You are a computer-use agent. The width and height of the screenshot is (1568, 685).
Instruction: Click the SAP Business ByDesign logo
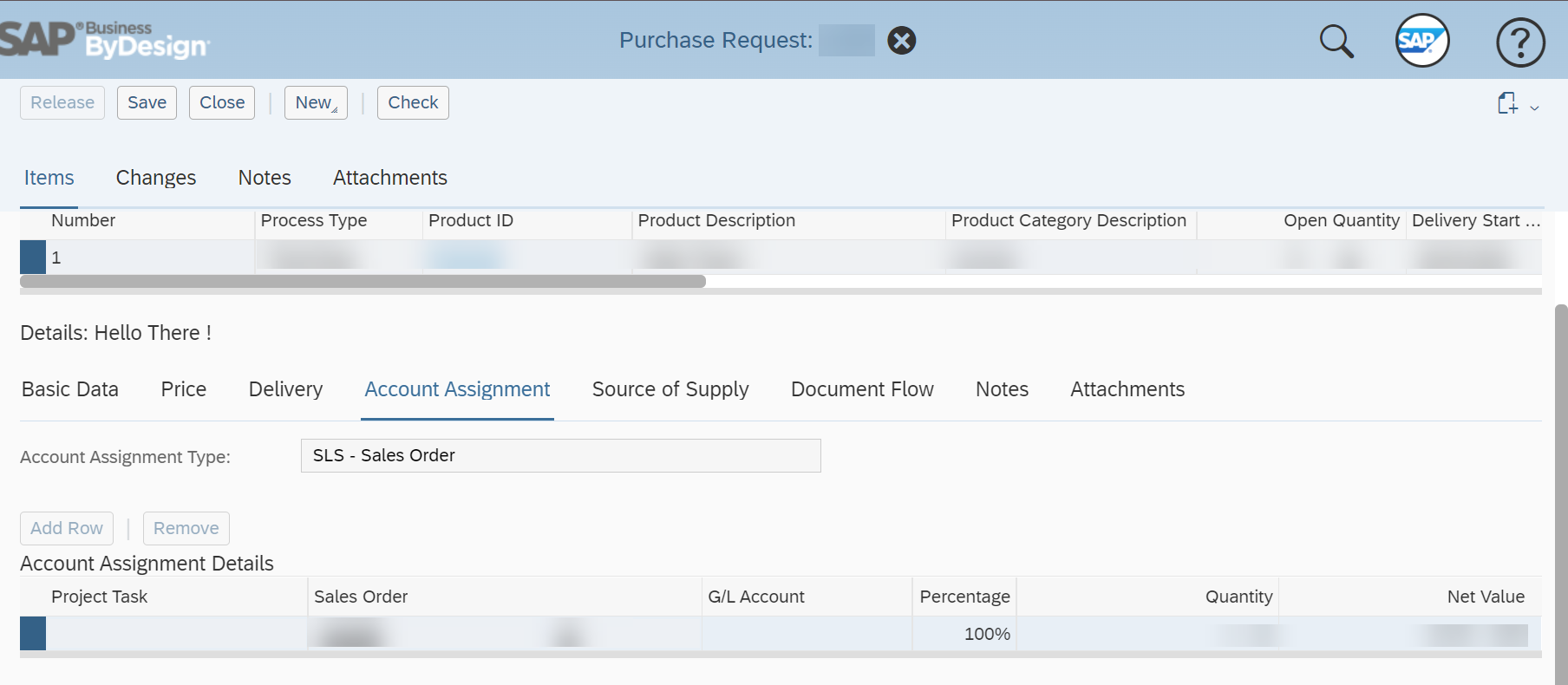pos(104,40)
